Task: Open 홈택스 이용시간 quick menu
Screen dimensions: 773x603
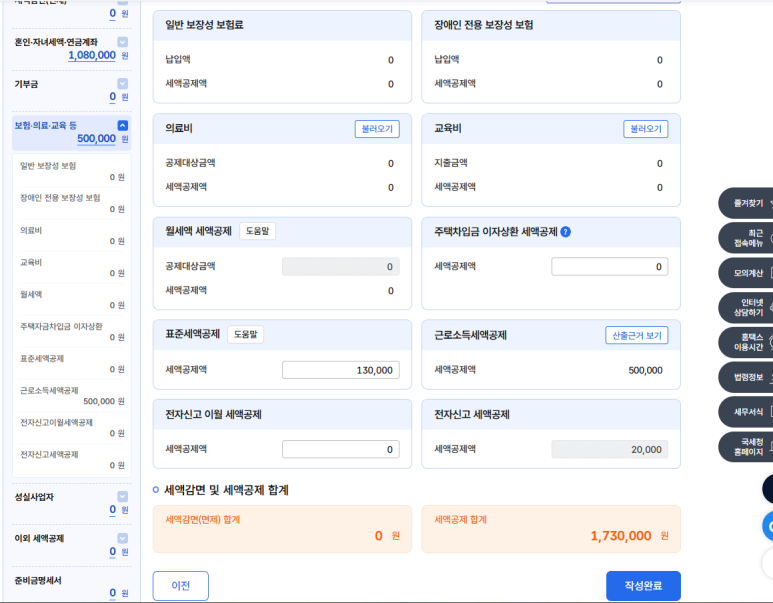Action: (x=746, y=342)
